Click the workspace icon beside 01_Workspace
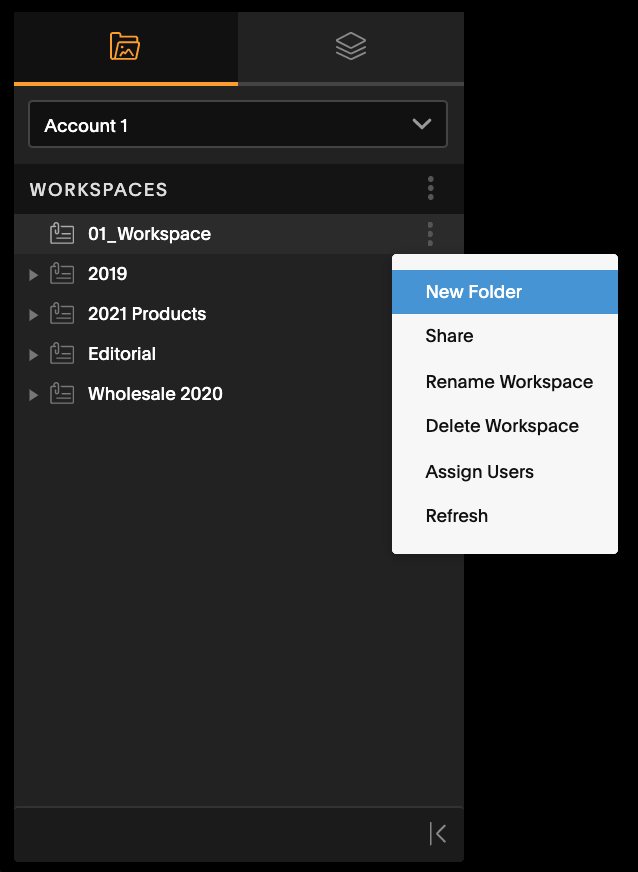The image size is (638, 872). pos(62,234)
